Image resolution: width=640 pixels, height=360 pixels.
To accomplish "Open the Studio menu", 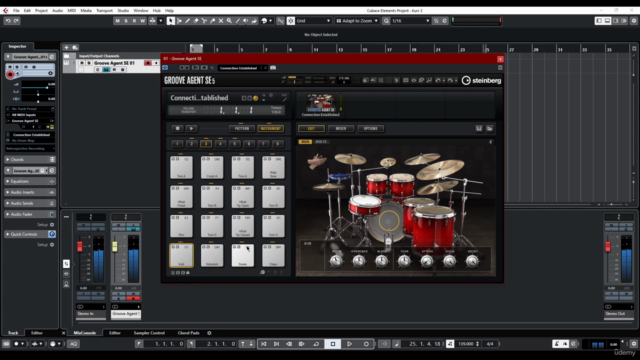I will coord(123,11).
